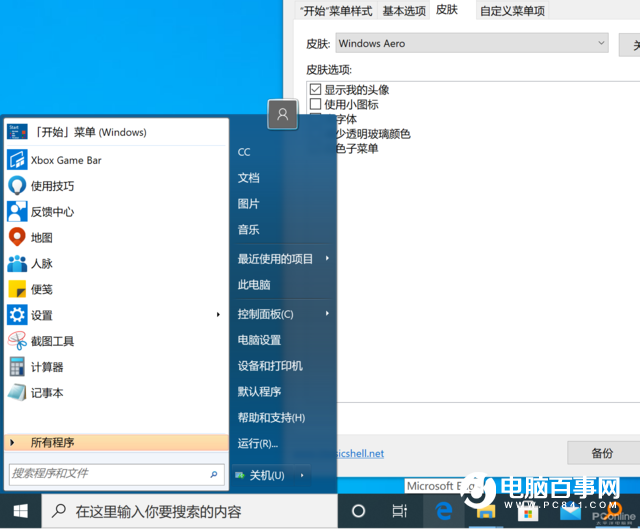The width and height of the screenshot is (640, 529).
Task: Open the 皮肤 skin dropdown Windows Aero
Action: pyautogui.click(x=471, y=44)
